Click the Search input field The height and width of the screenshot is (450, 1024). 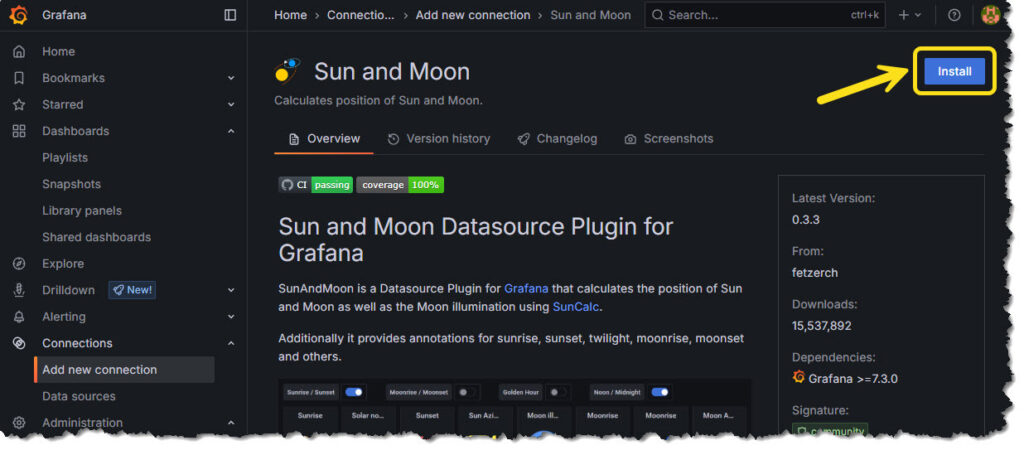point(765,15)
